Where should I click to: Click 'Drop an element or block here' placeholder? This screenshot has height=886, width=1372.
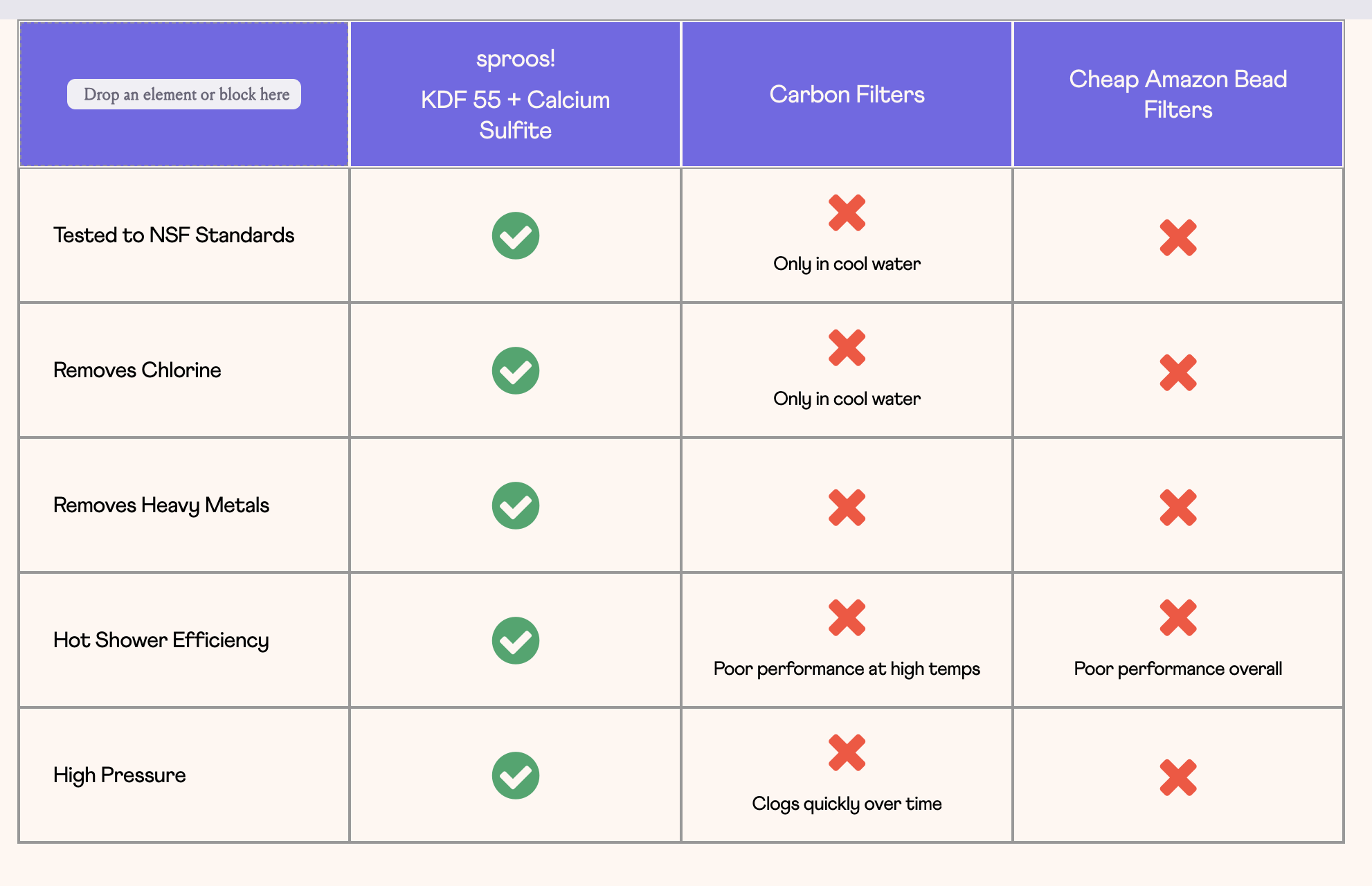coord(184,94)
